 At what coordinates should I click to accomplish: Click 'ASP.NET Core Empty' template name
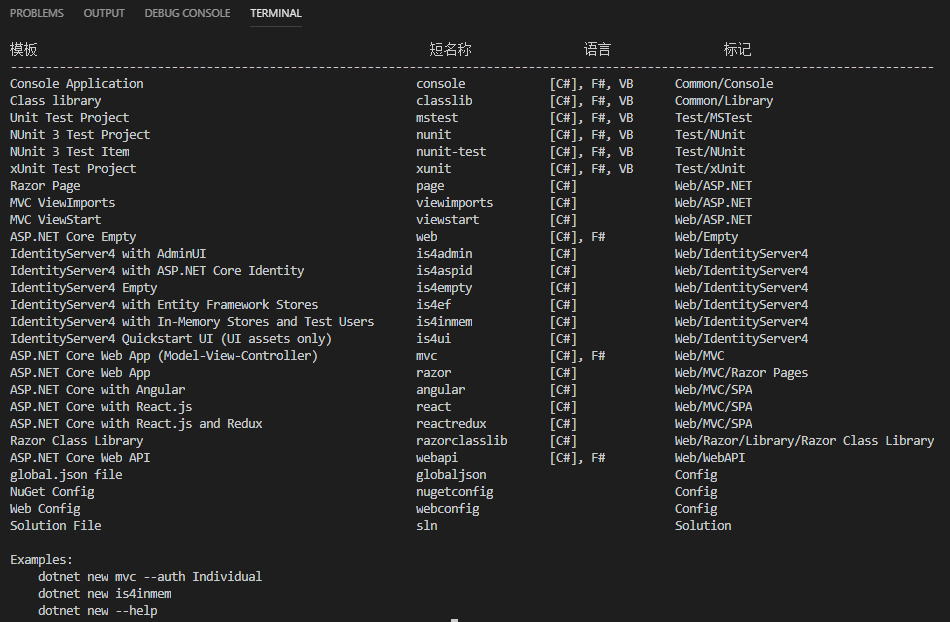[73, 236]
